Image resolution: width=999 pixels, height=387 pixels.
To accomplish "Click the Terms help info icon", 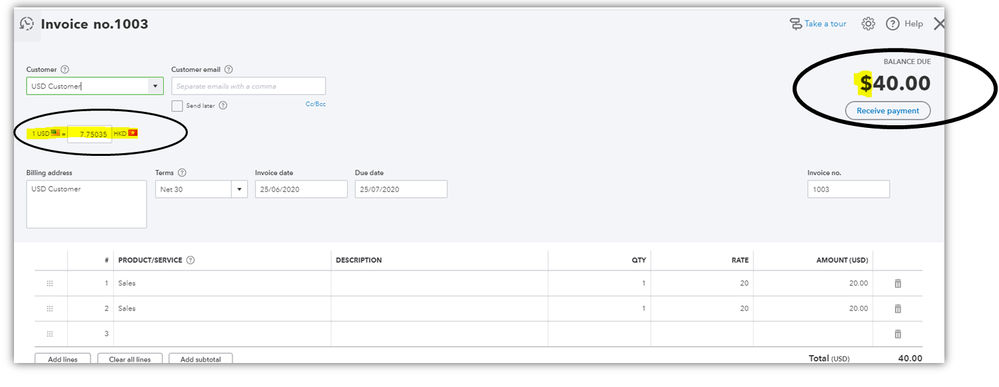I will point(182,173).
